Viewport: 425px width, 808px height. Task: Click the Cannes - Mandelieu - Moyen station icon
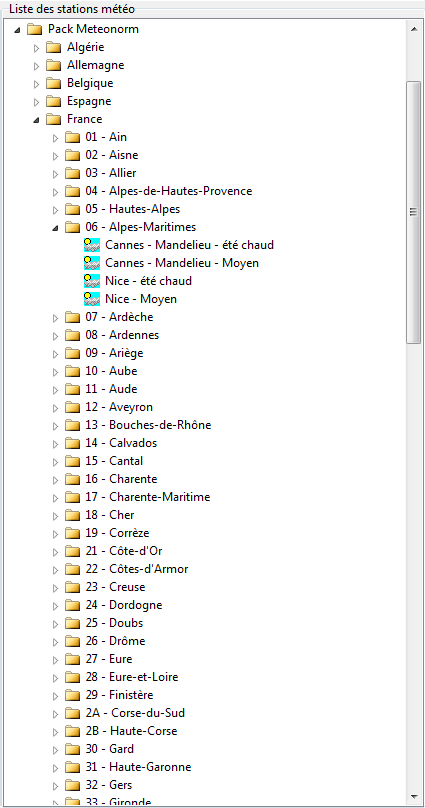tap(92, 263)
